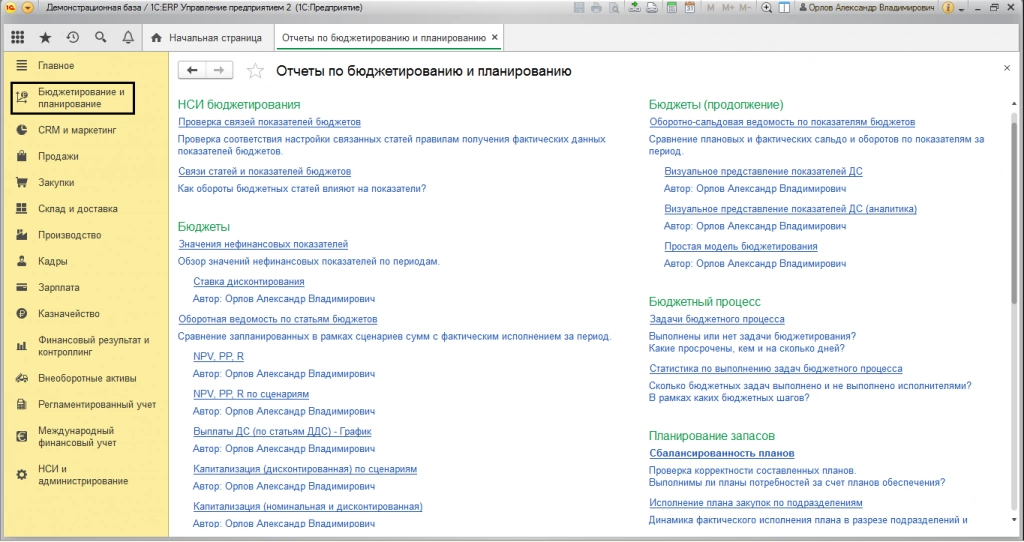Click the Print preview icon

point(613,8)
